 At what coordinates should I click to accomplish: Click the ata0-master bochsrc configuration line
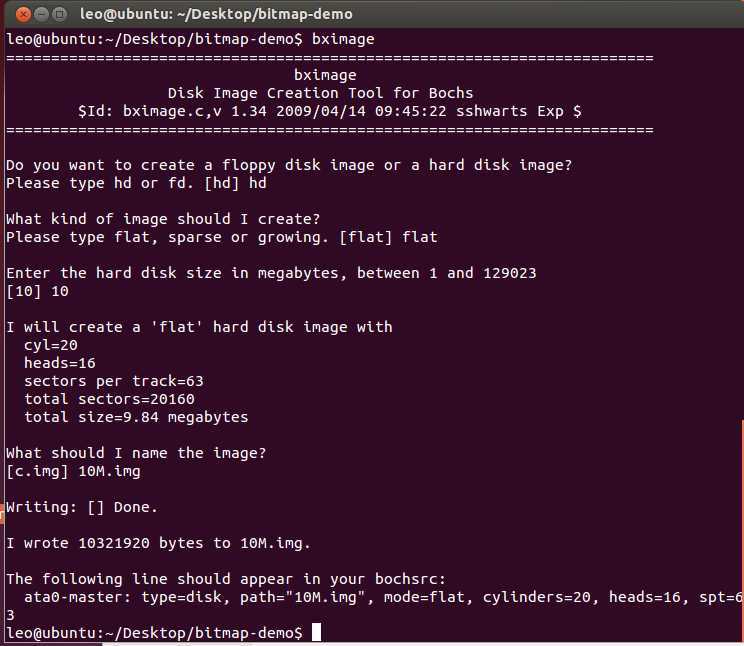383,597
